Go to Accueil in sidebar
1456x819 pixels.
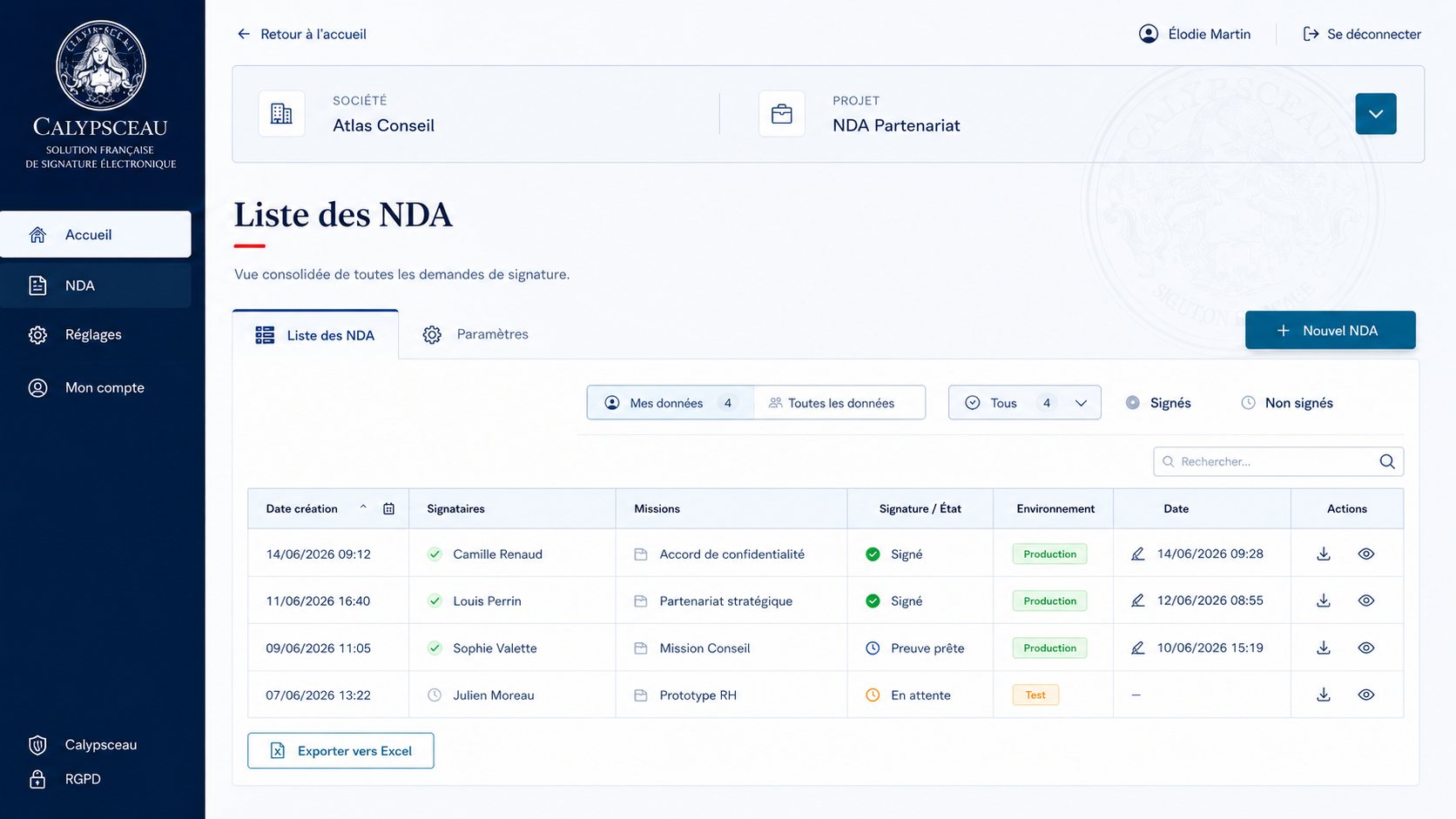pyautogui.click(x=96, y=234)
